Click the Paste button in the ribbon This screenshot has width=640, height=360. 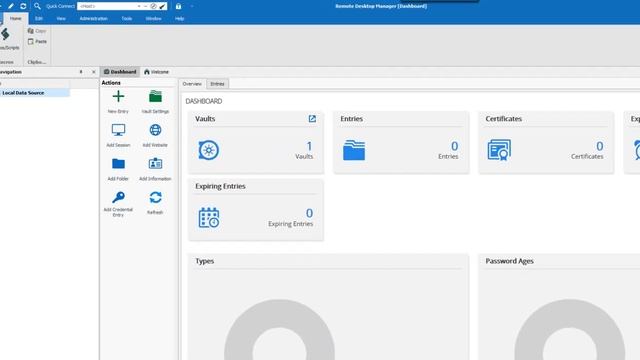tap(37, 41)
